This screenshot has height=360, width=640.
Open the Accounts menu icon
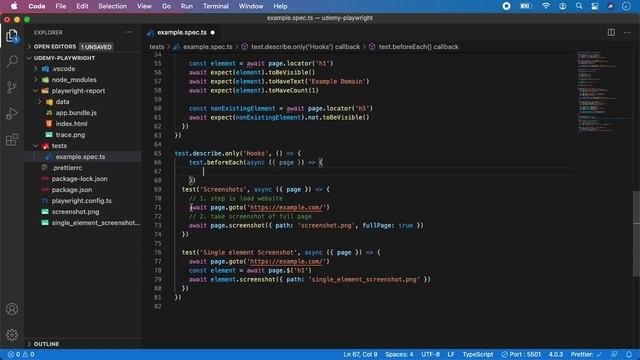12,309
